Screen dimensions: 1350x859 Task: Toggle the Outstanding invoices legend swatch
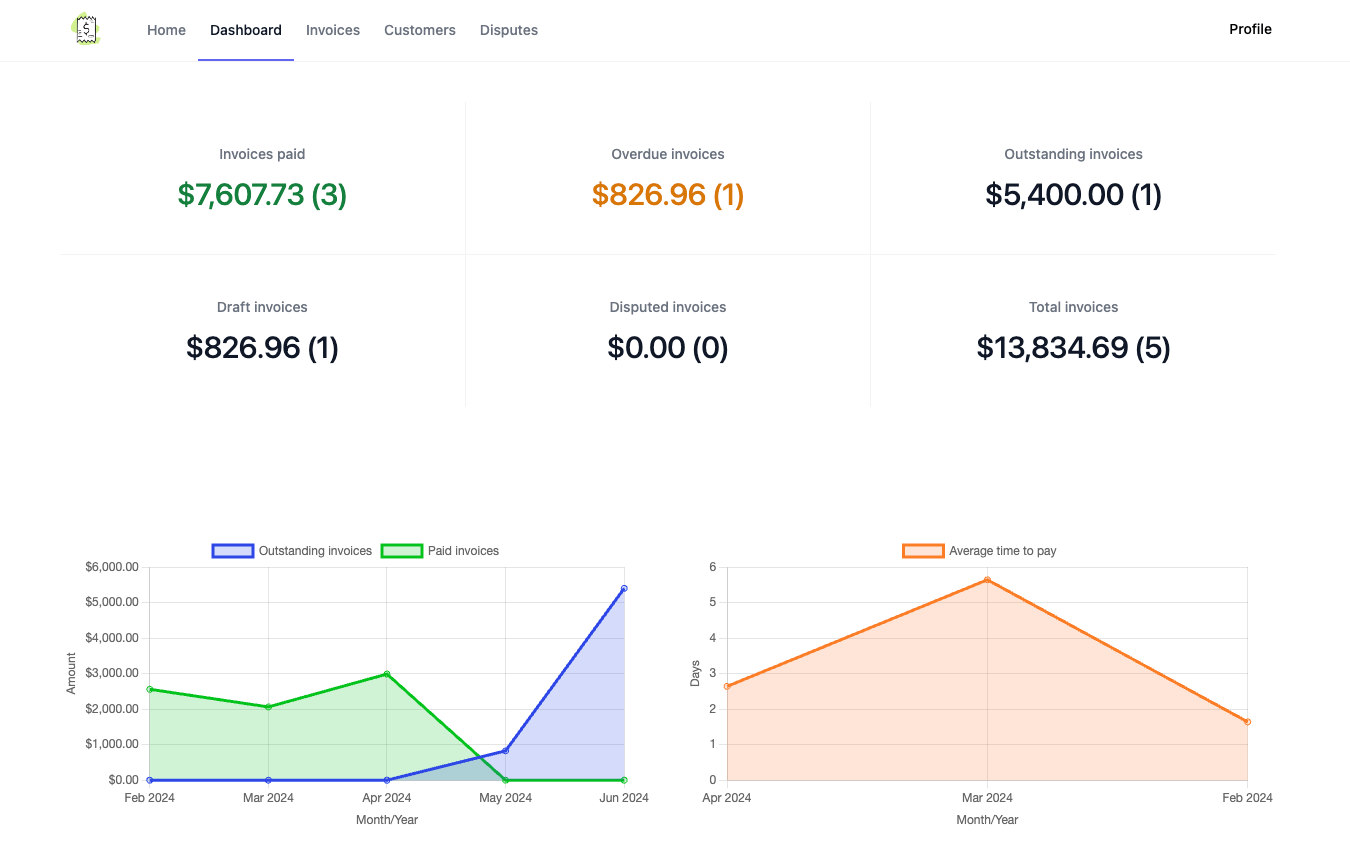point(232,551)
